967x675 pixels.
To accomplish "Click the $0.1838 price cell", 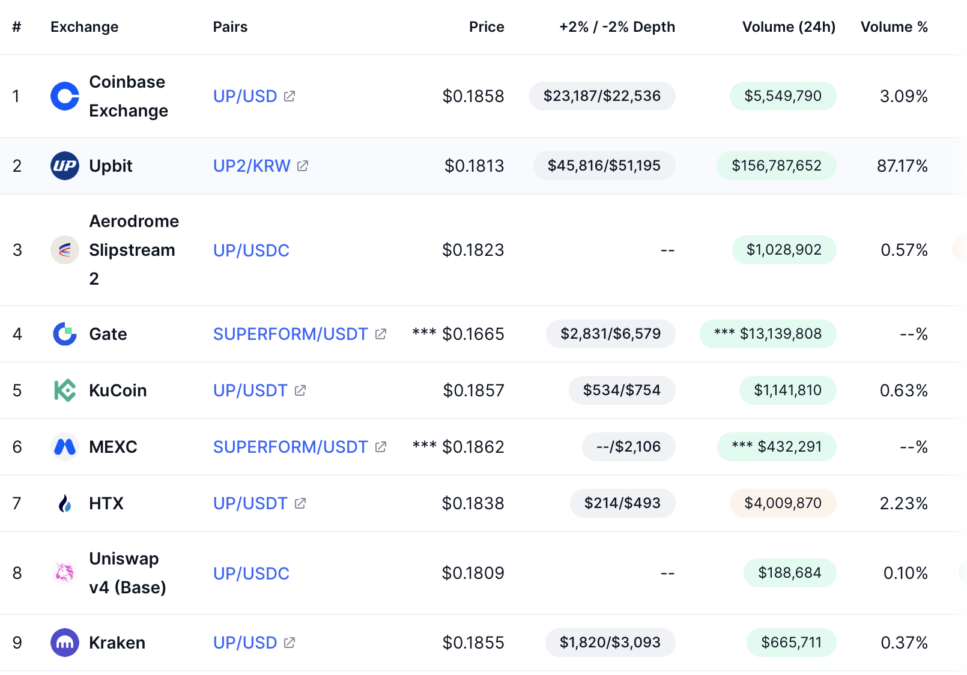I will 473,503.
